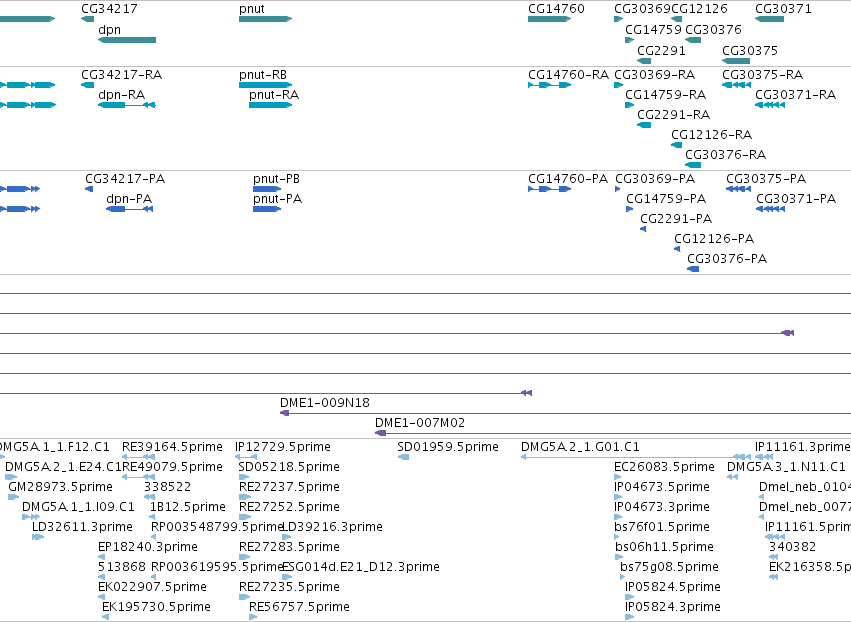The image size is (851, 622).
Task: Click the CG30375-RA transcript label
Action: pyautogui.click(x=763, y=74)
